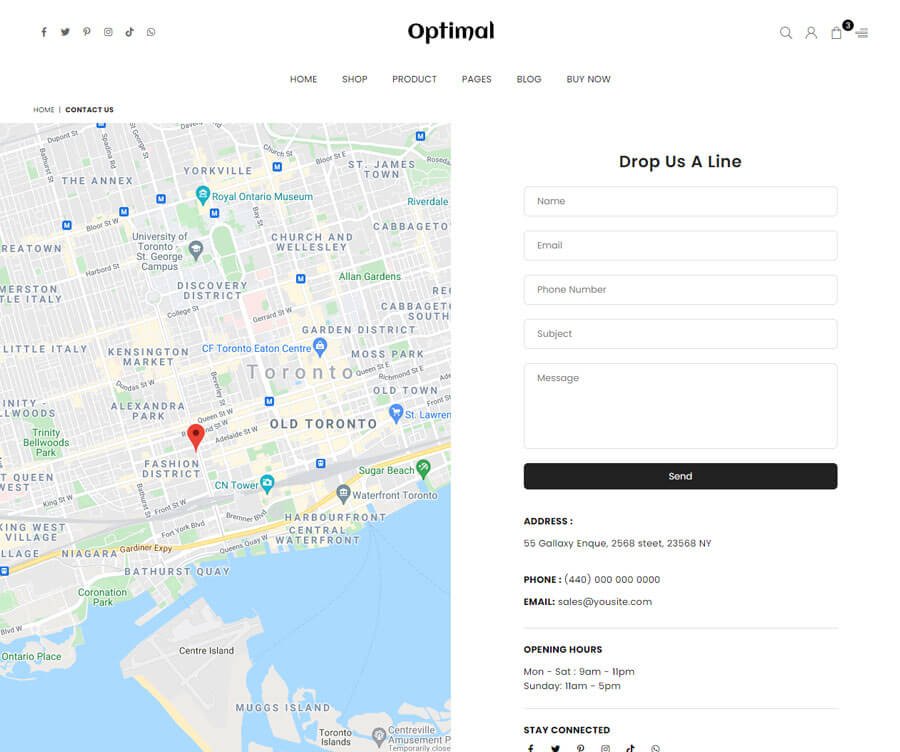Open the WhatsApp icon in the header
The height and width of the screenshot is (752, 900).
pos(151,32)
